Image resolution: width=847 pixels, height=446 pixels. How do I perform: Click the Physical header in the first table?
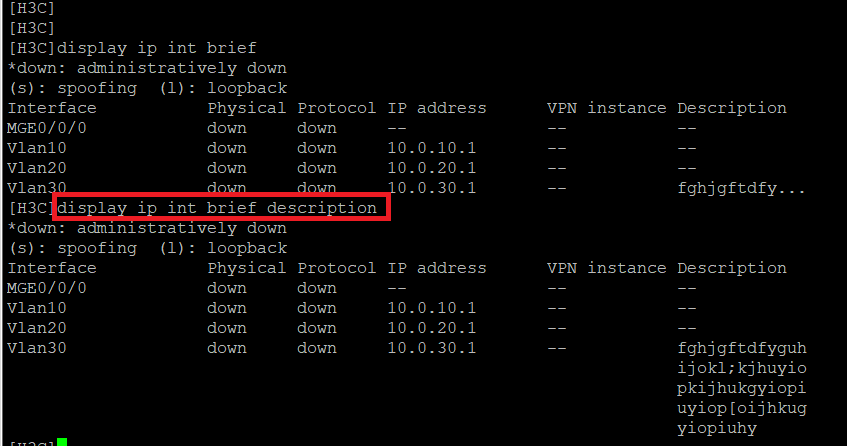(247, 108)
